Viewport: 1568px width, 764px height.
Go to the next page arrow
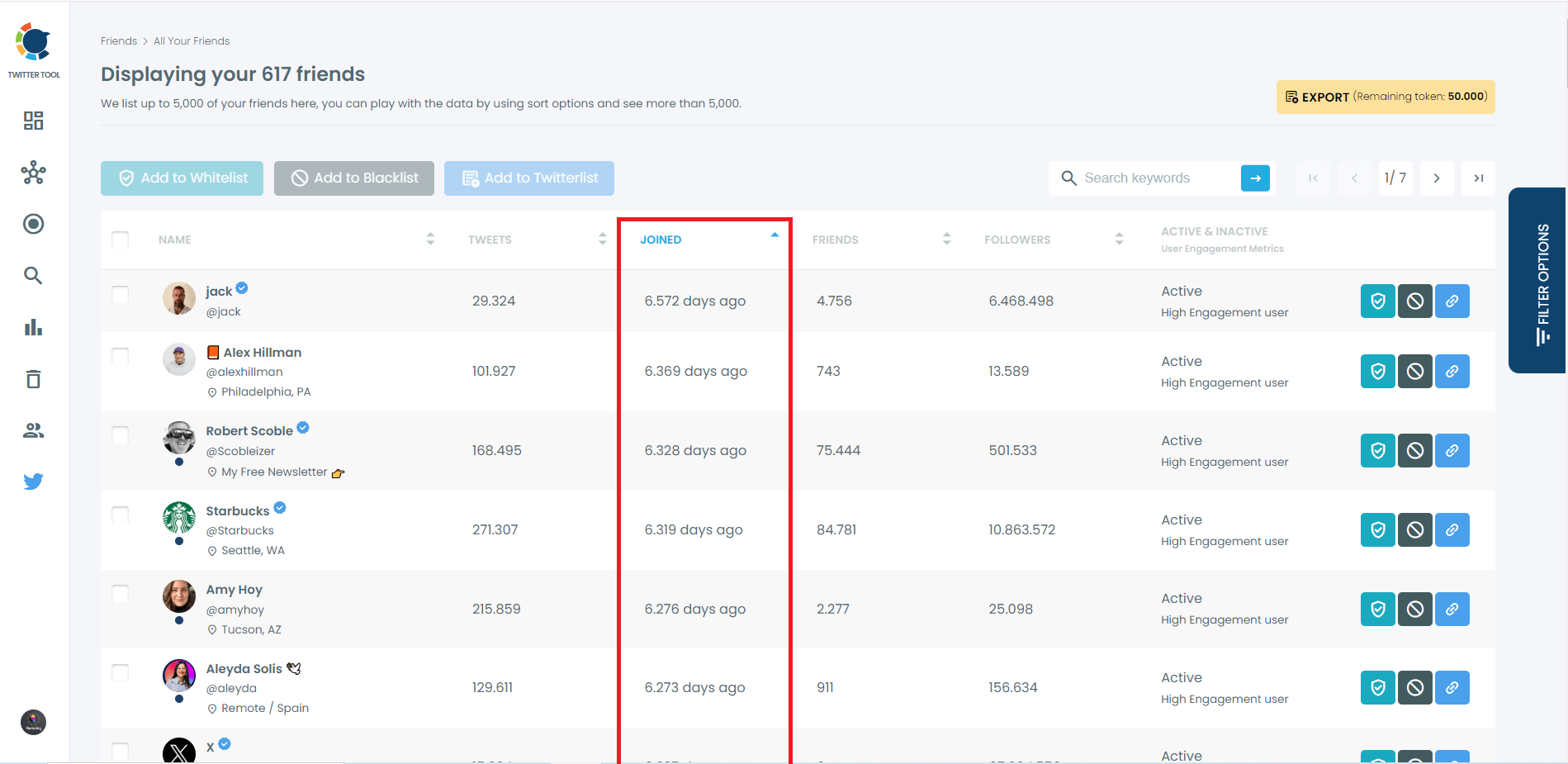[1437, 178]
